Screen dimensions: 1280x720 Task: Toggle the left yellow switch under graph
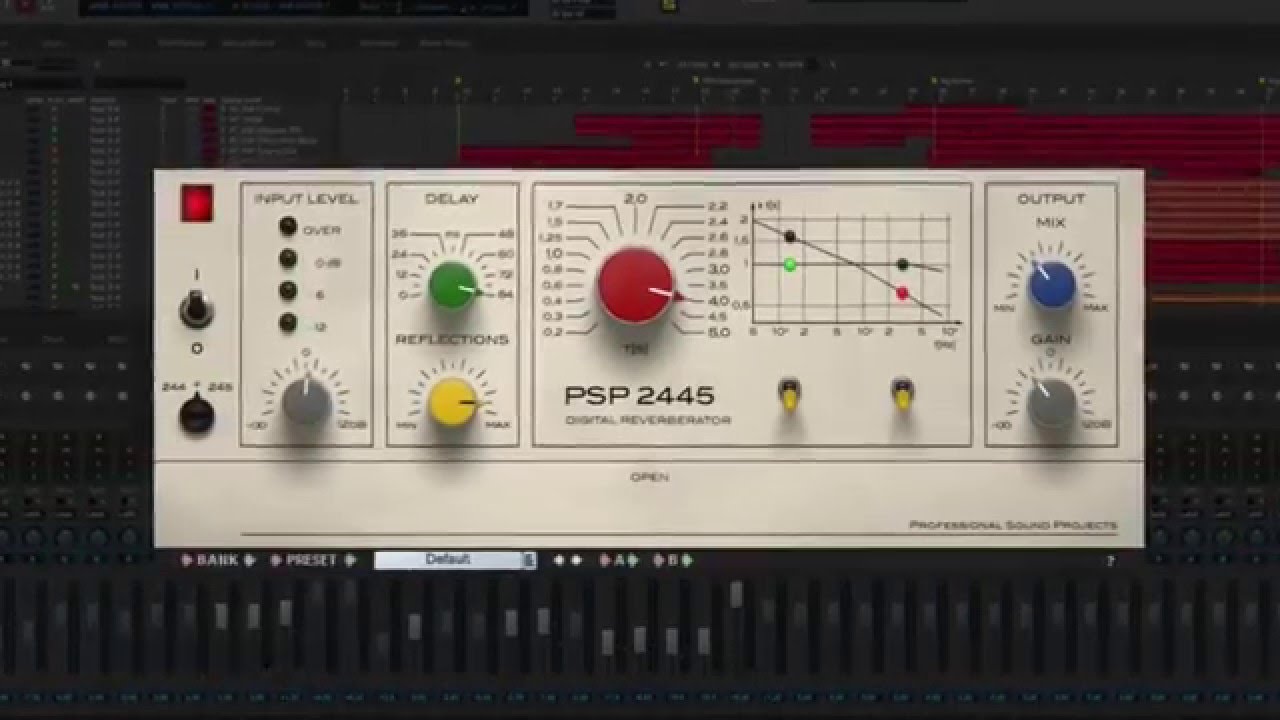tap(788, 395)
